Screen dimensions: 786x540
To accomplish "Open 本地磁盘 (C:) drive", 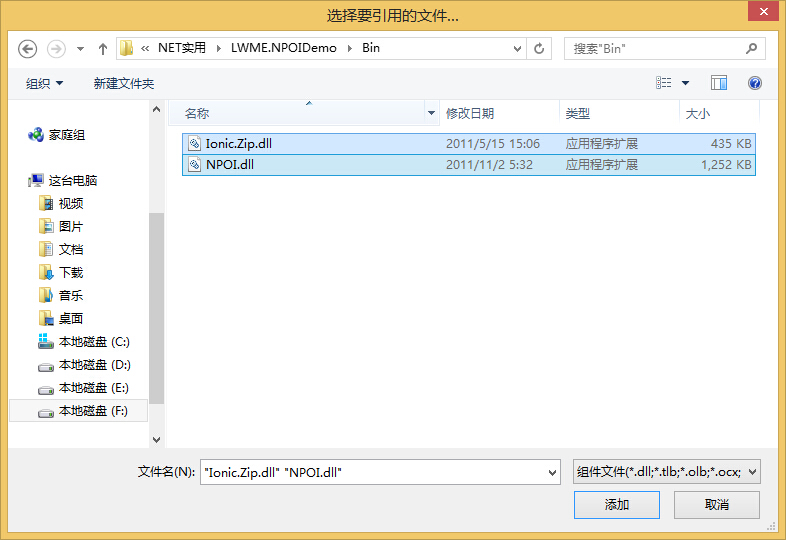I will 94,342.
